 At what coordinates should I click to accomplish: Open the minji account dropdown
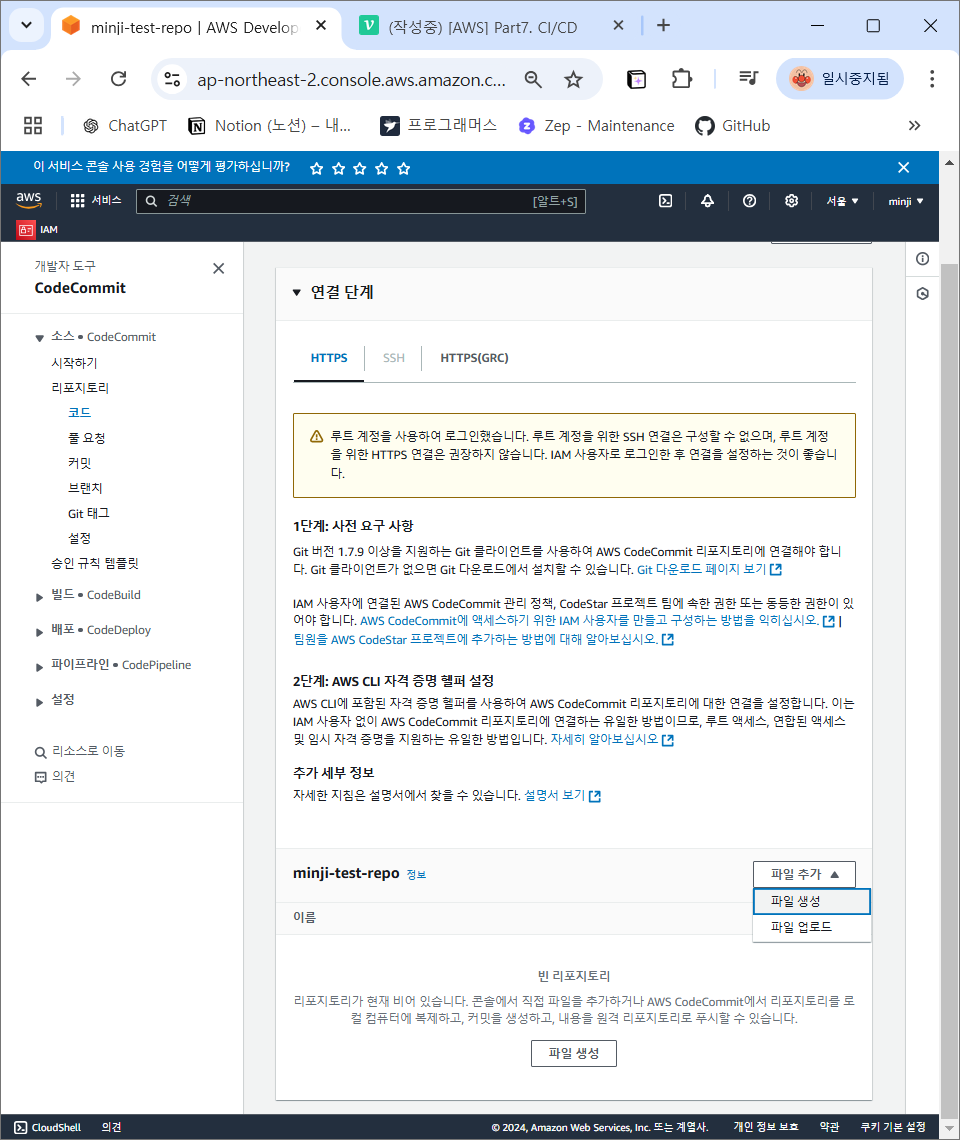pos(905,201)
